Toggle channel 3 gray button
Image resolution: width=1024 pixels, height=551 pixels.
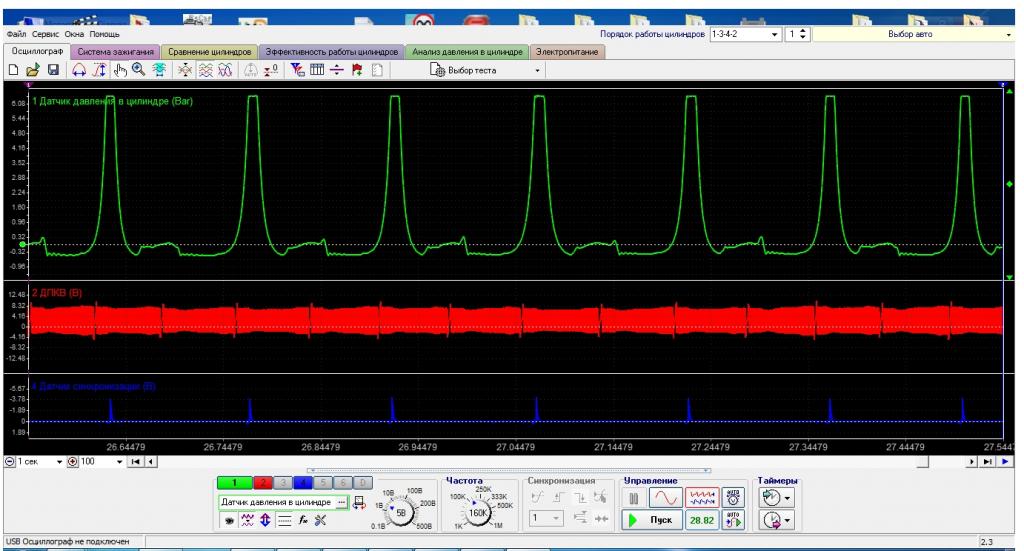tap(283, 483)
